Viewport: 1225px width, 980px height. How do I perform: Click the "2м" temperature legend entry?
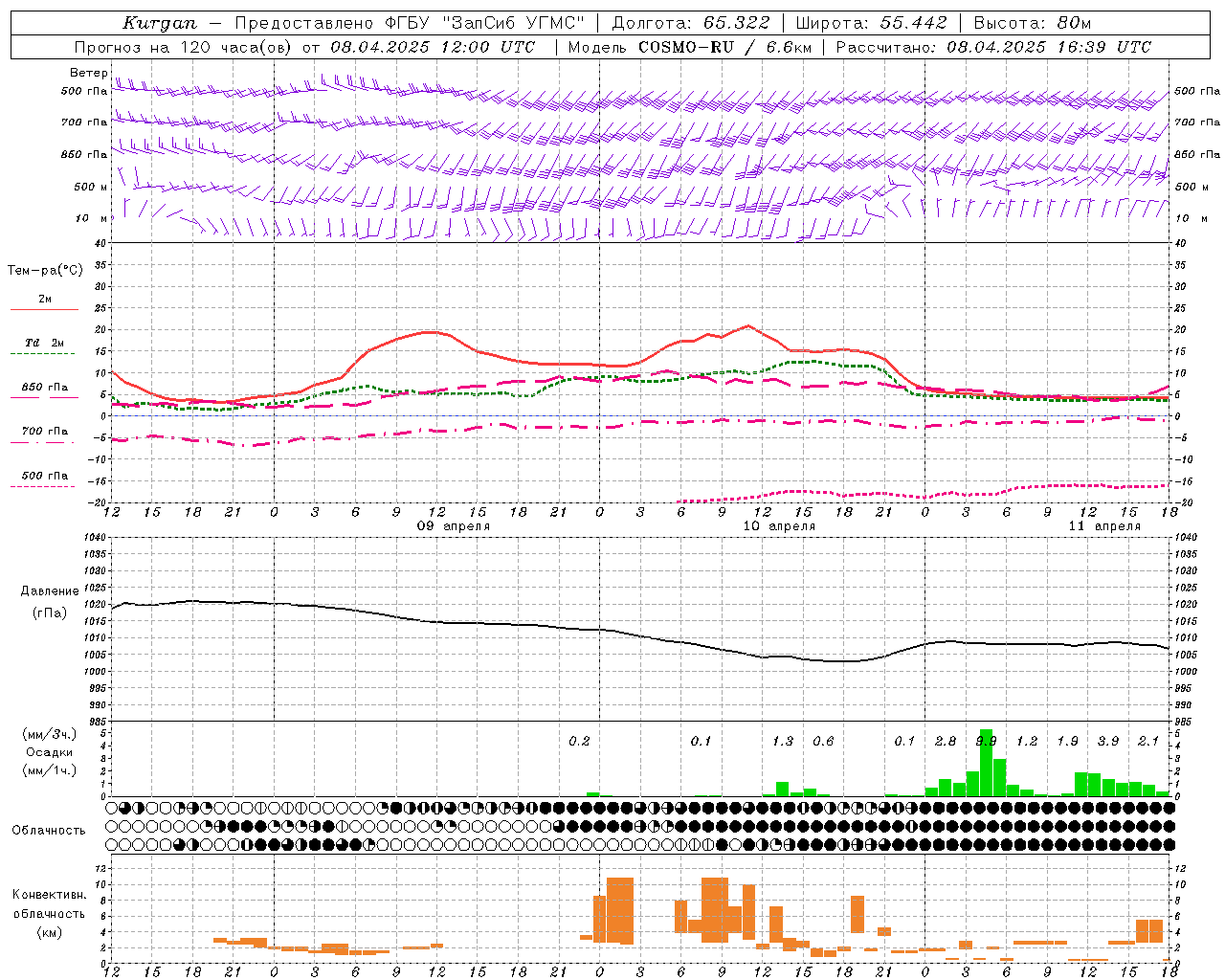45,300
